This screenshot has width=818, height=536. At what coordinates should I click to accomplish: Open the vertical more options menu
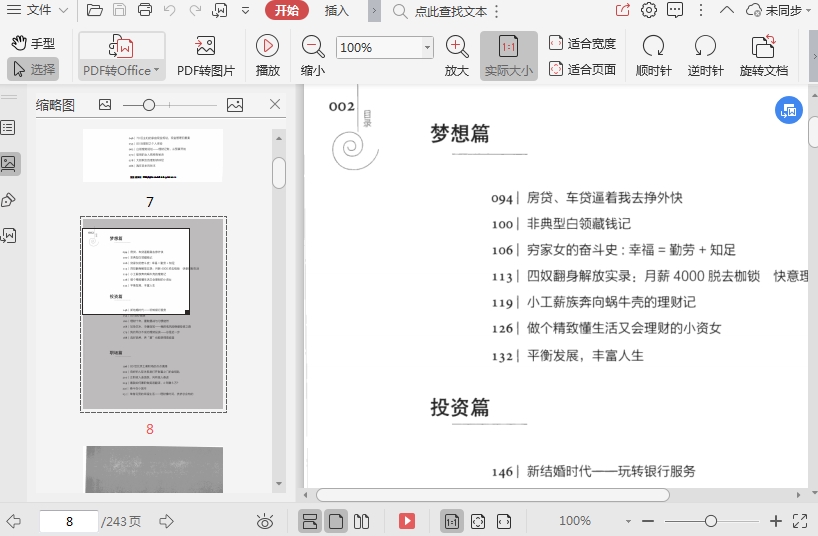(701, 10)
